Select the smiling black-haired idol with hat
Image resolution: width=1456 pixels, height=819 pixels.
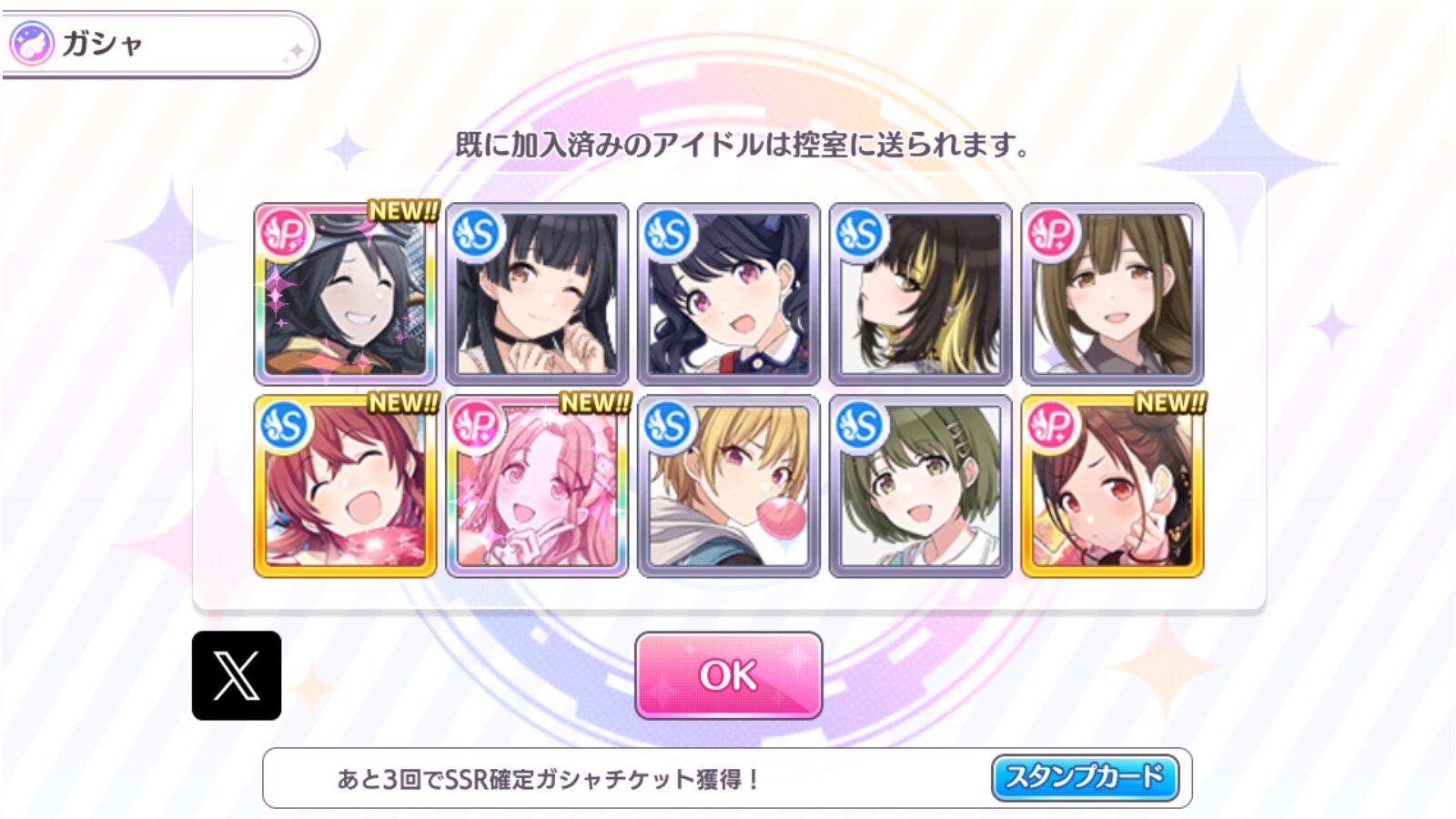point(345,294)
